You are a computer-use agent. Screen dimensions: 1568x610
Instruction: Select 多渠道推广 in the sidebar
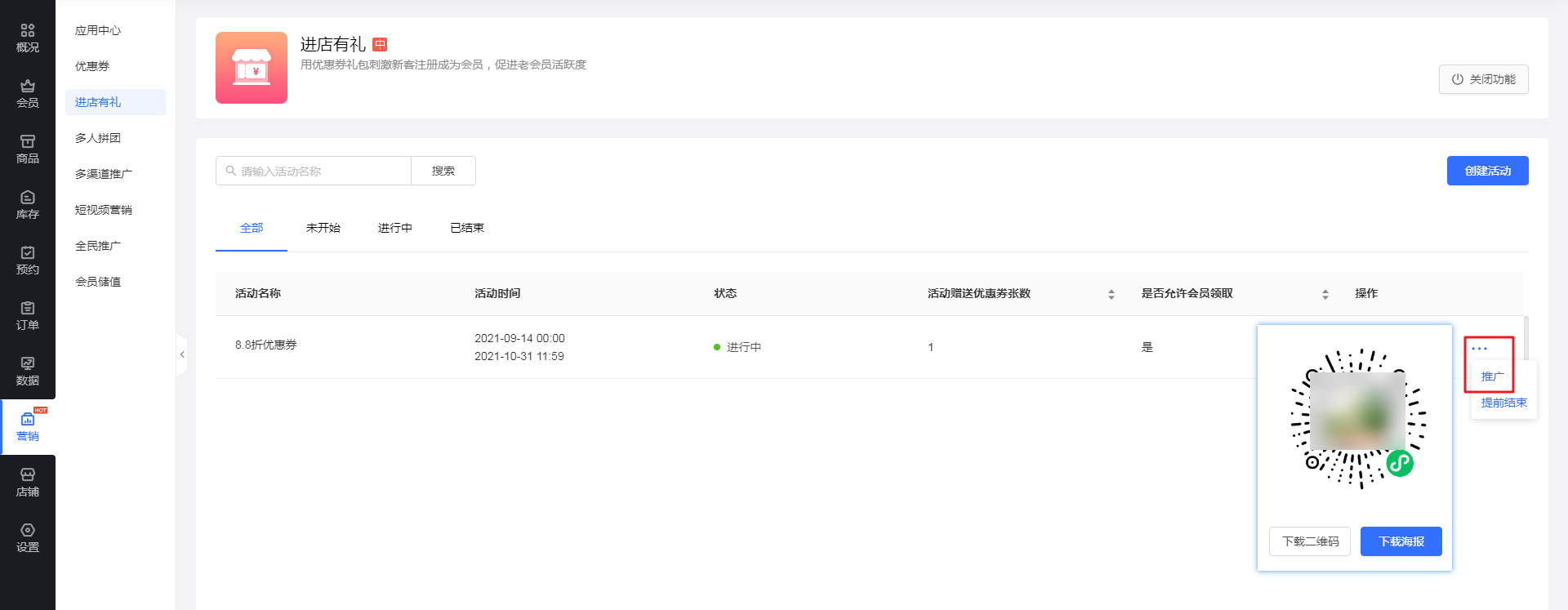(104, 174)
